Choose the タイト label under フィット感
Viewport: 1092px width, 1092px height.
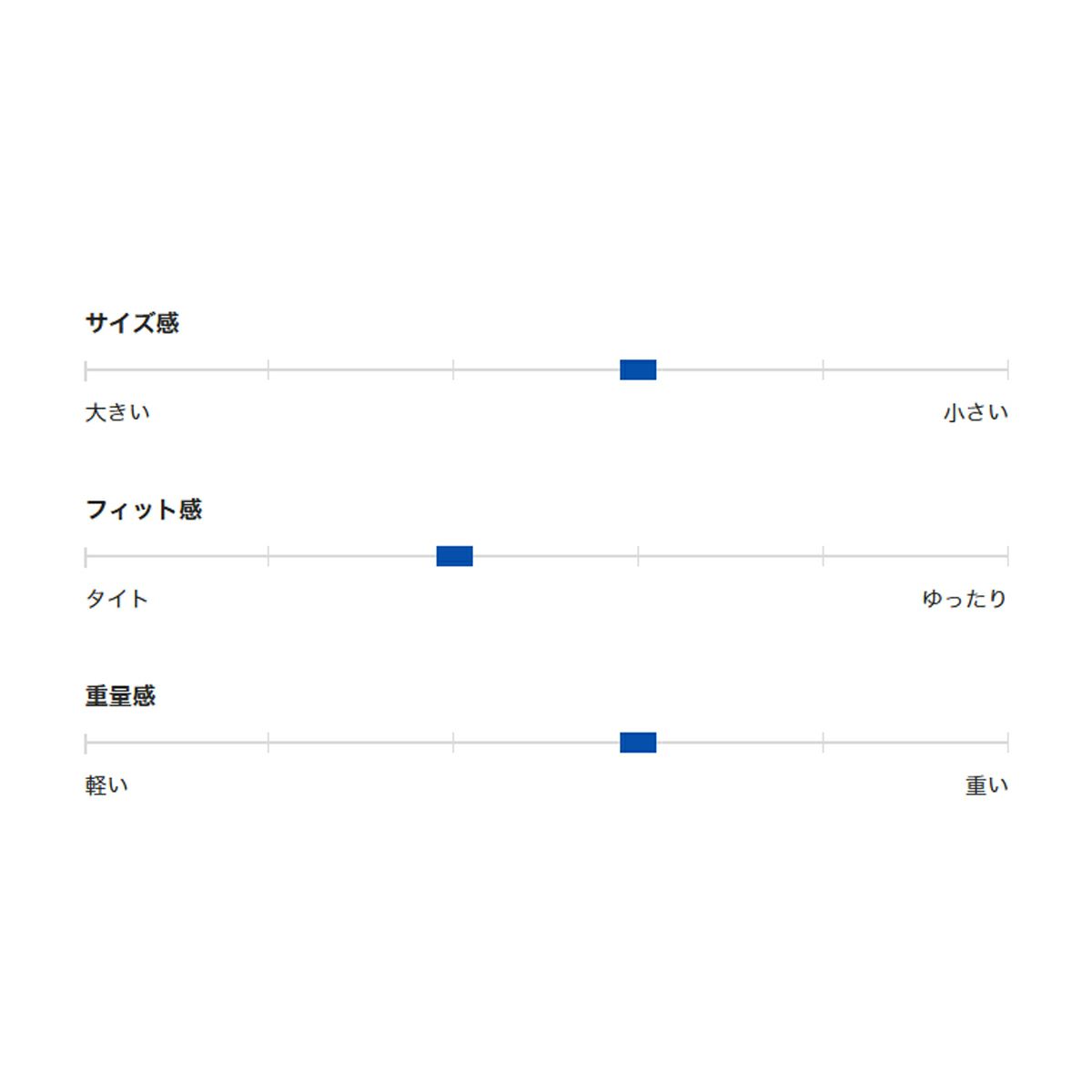[116, 599]
